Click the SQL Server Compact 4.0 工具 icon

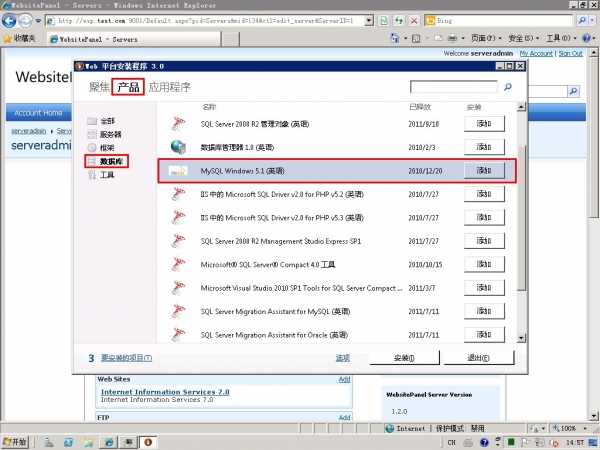coord(178,264)
